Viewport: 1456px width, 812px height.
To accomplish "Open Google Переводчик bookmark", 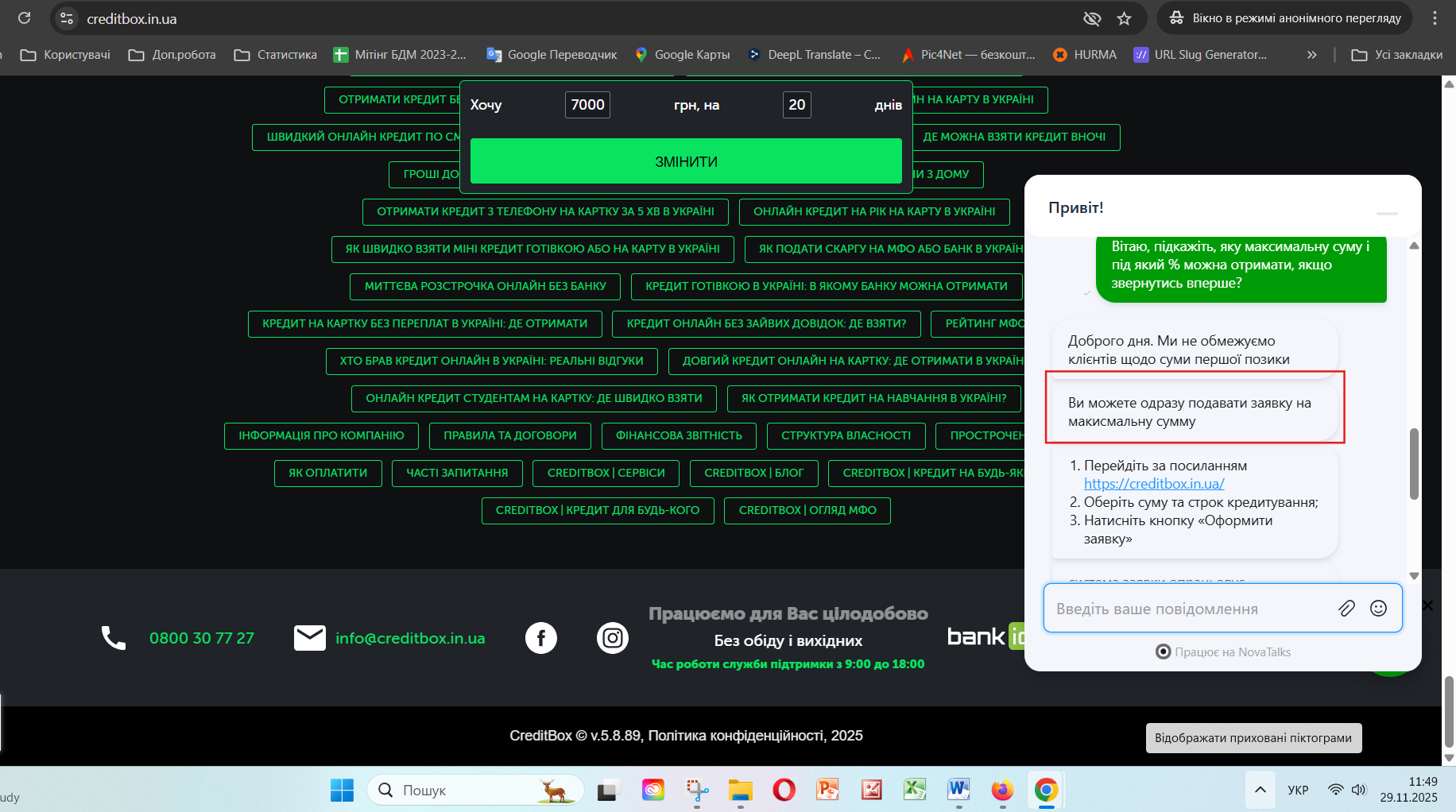I will click(x=552, y=55).
